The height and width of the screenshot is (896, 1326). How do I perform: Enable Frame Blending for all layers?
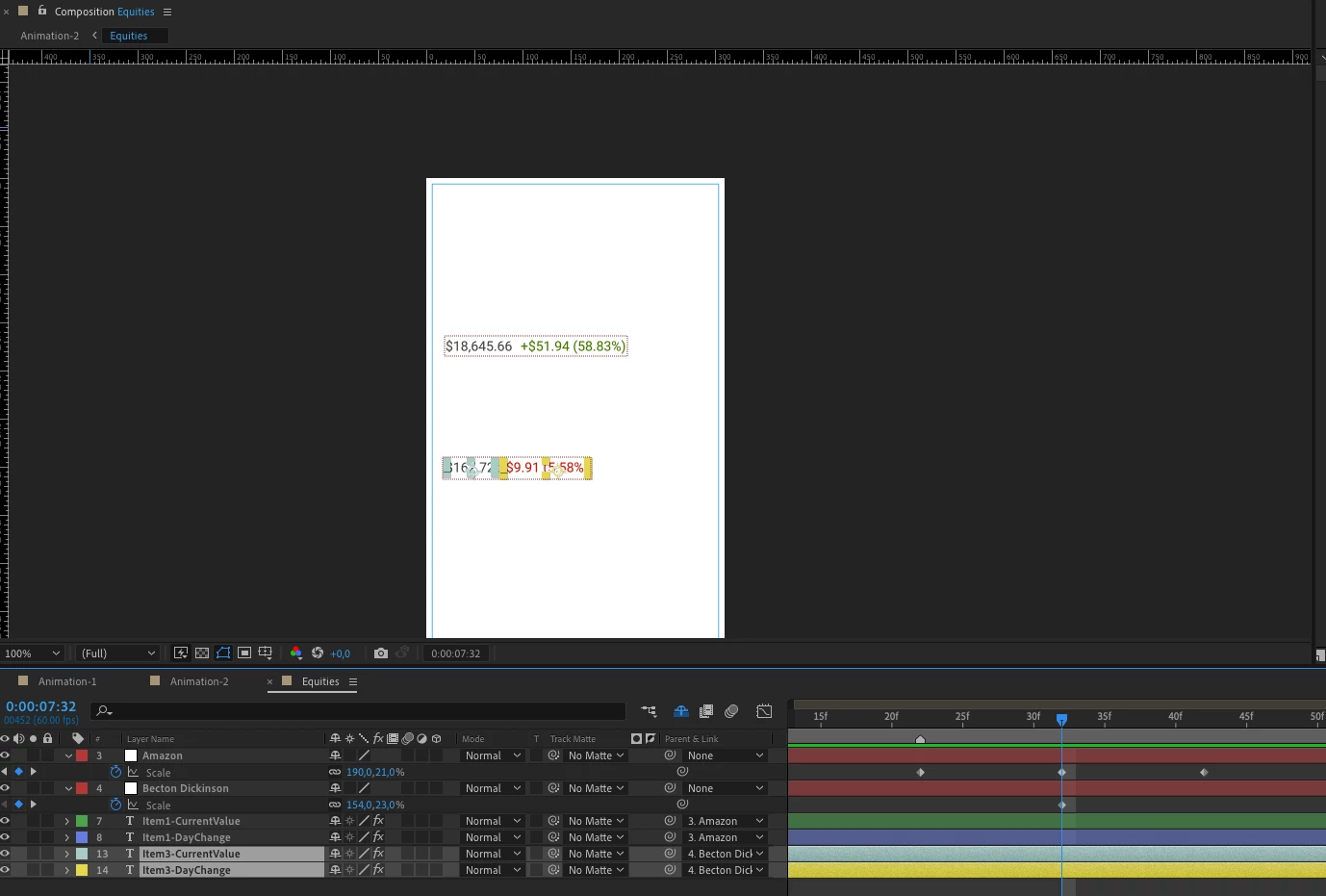coord(706,711)
